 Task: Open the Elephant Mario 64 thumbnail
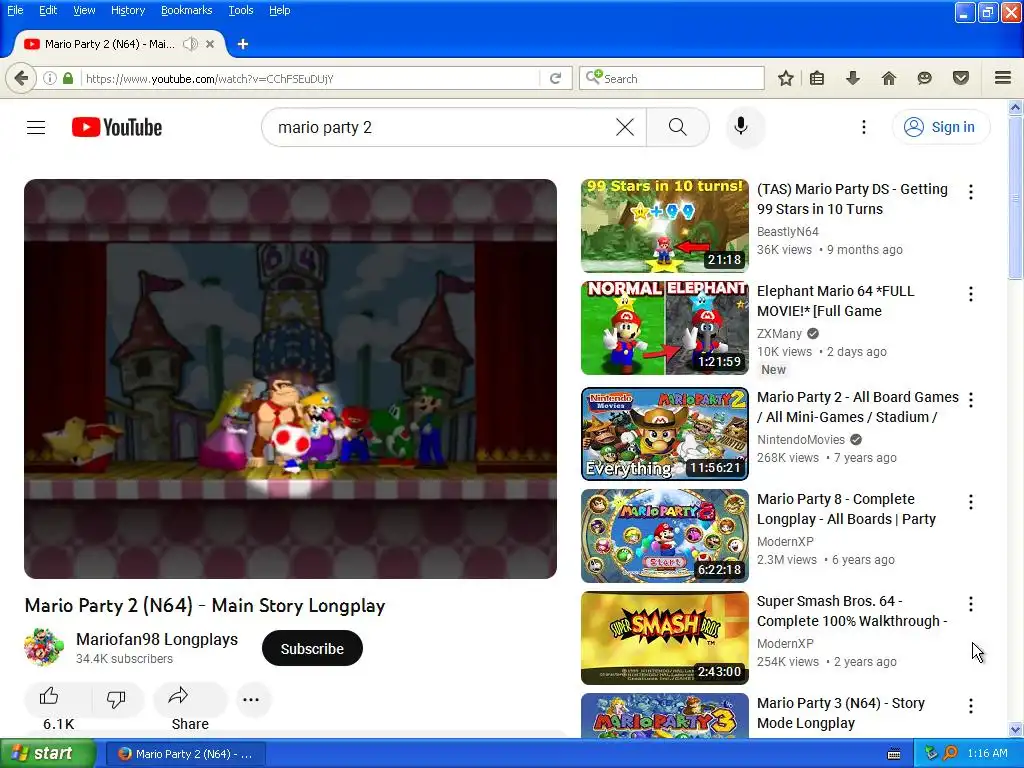665,328
